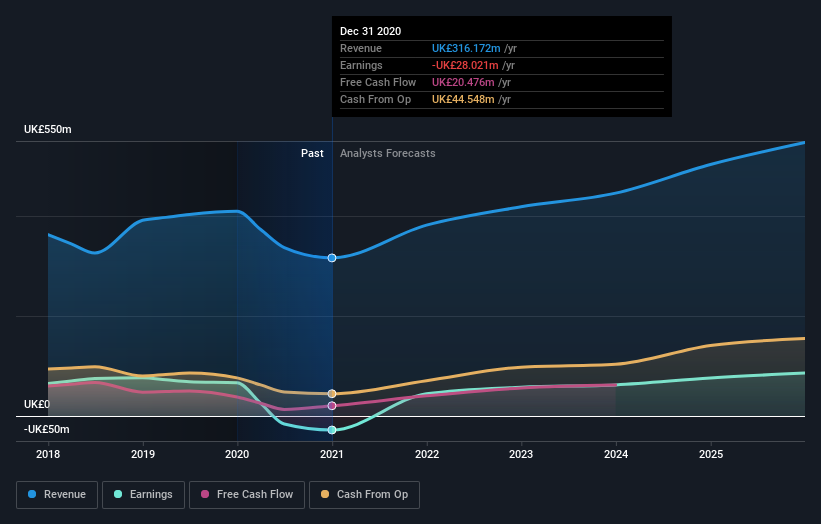
Task: Click the 2020 x-axis label
Action: [237, 454]
